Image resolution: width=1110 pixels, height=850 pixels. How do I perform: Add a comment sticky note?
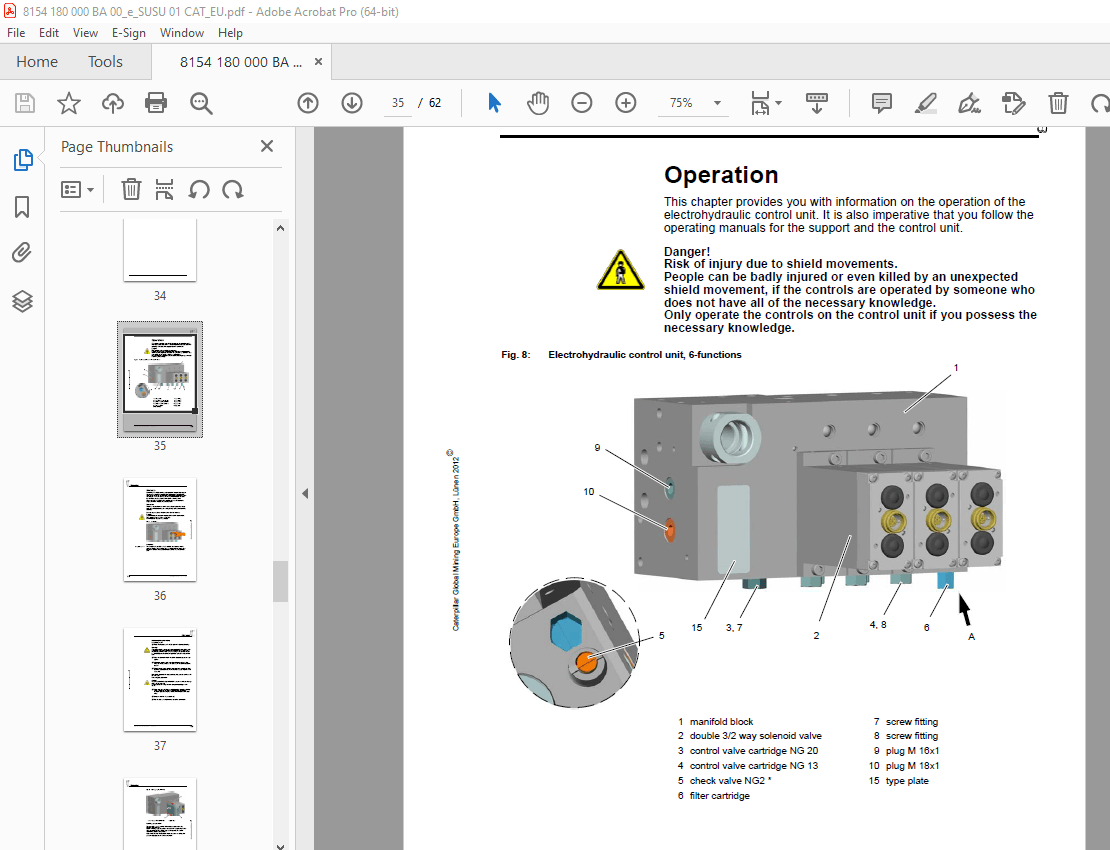click(x=881, y=103)
